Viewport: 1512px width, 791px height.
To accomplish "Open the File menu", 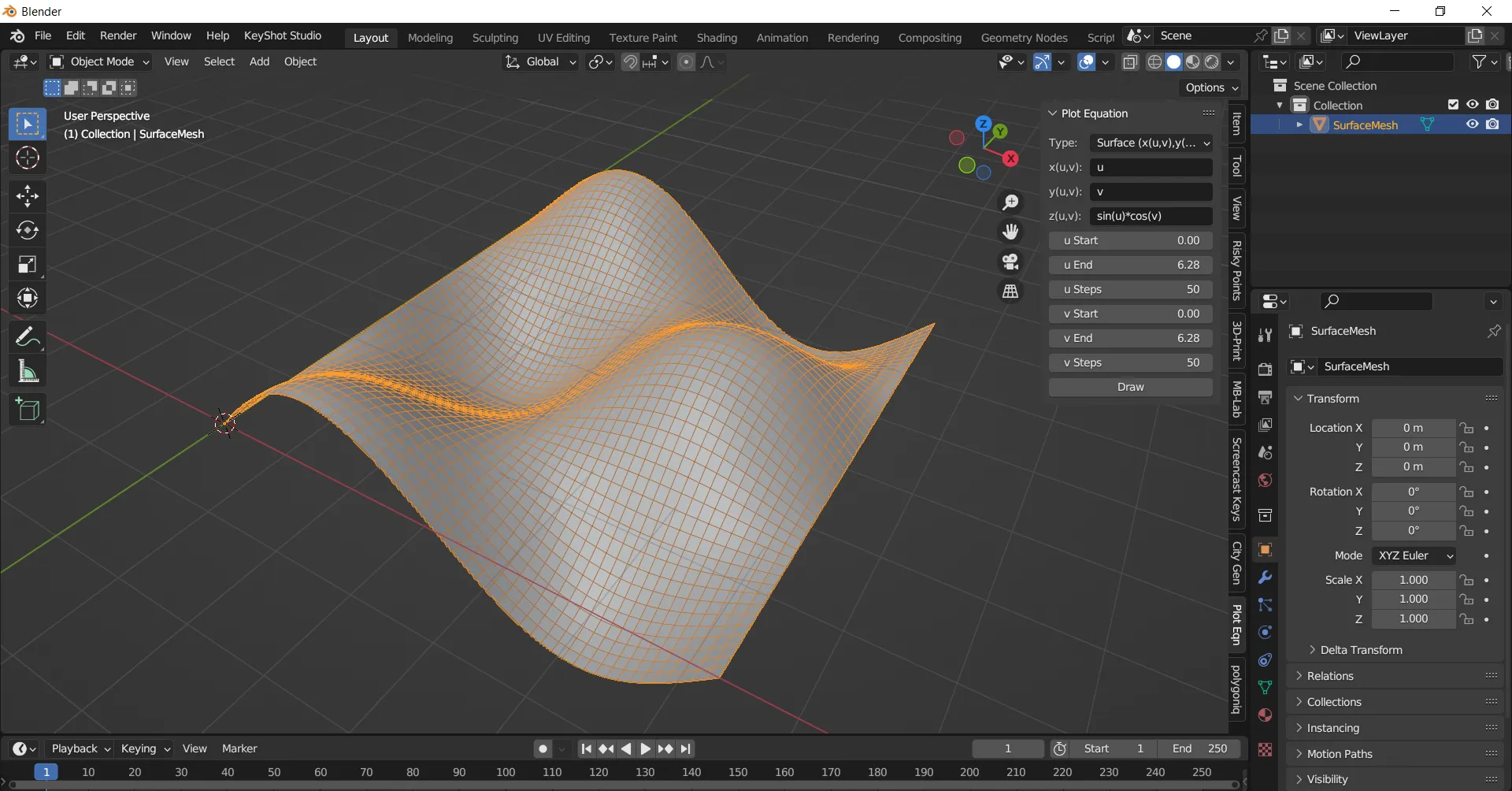I will point(43,36).
